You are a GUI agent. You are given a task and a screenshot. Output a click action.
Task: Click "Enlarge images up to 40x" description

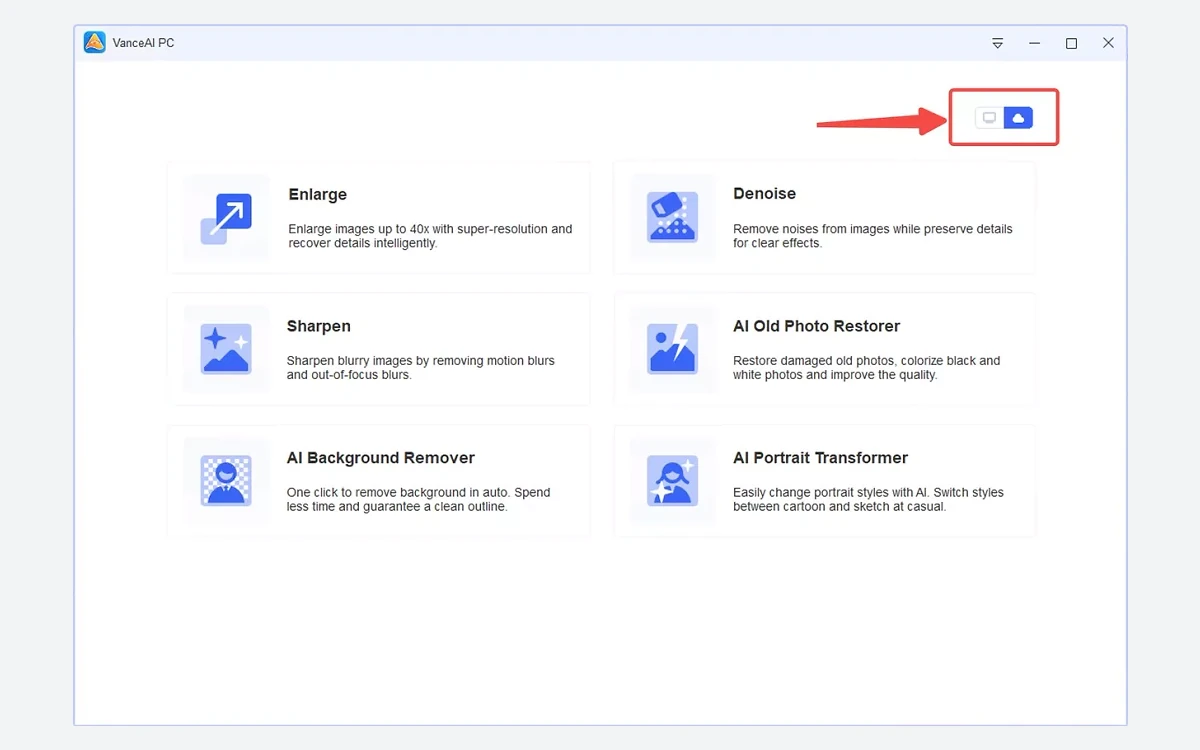[x=431, y=236]
